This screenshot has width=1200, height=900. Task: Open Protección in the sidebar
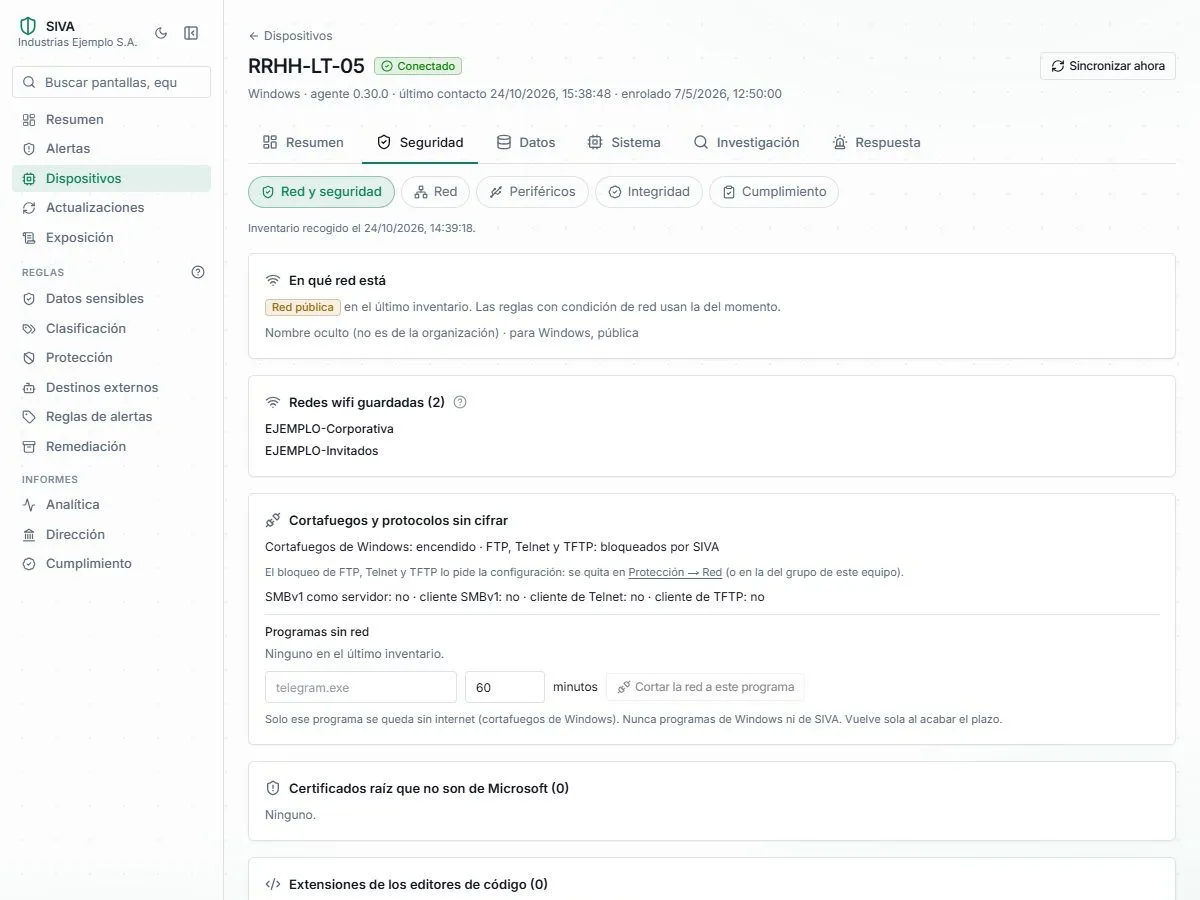(111, 357)
